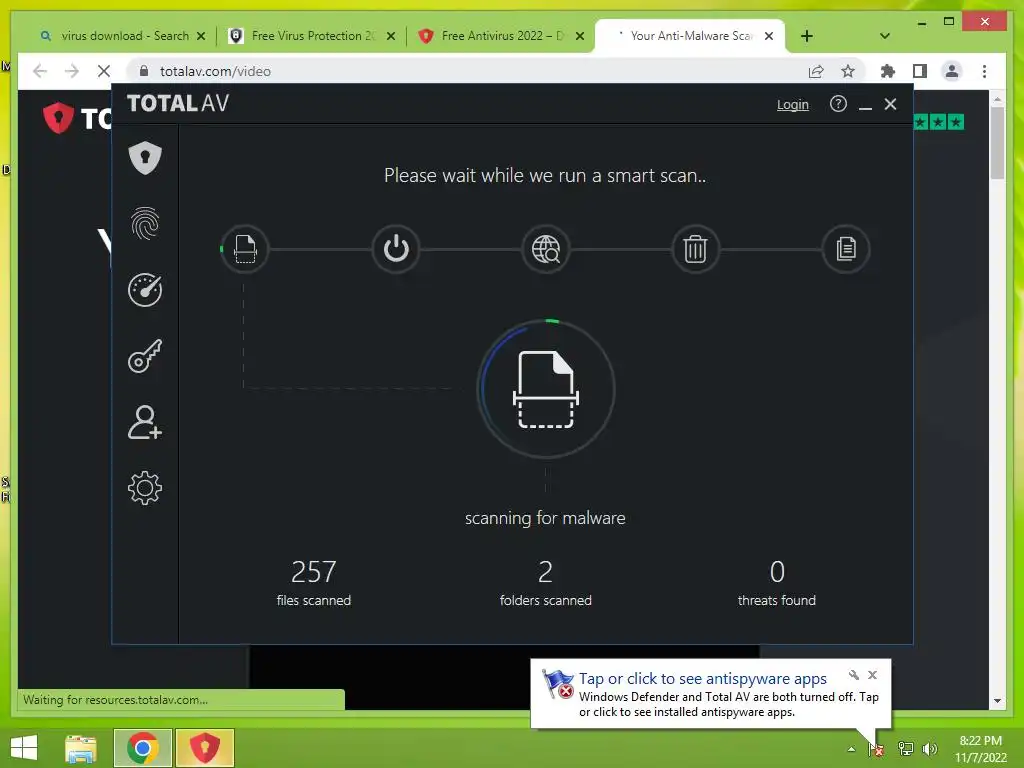Click the 'scanning for malware' status text
The width and height of the screenshot is (1024, 768).
click(x=545, y=518)
